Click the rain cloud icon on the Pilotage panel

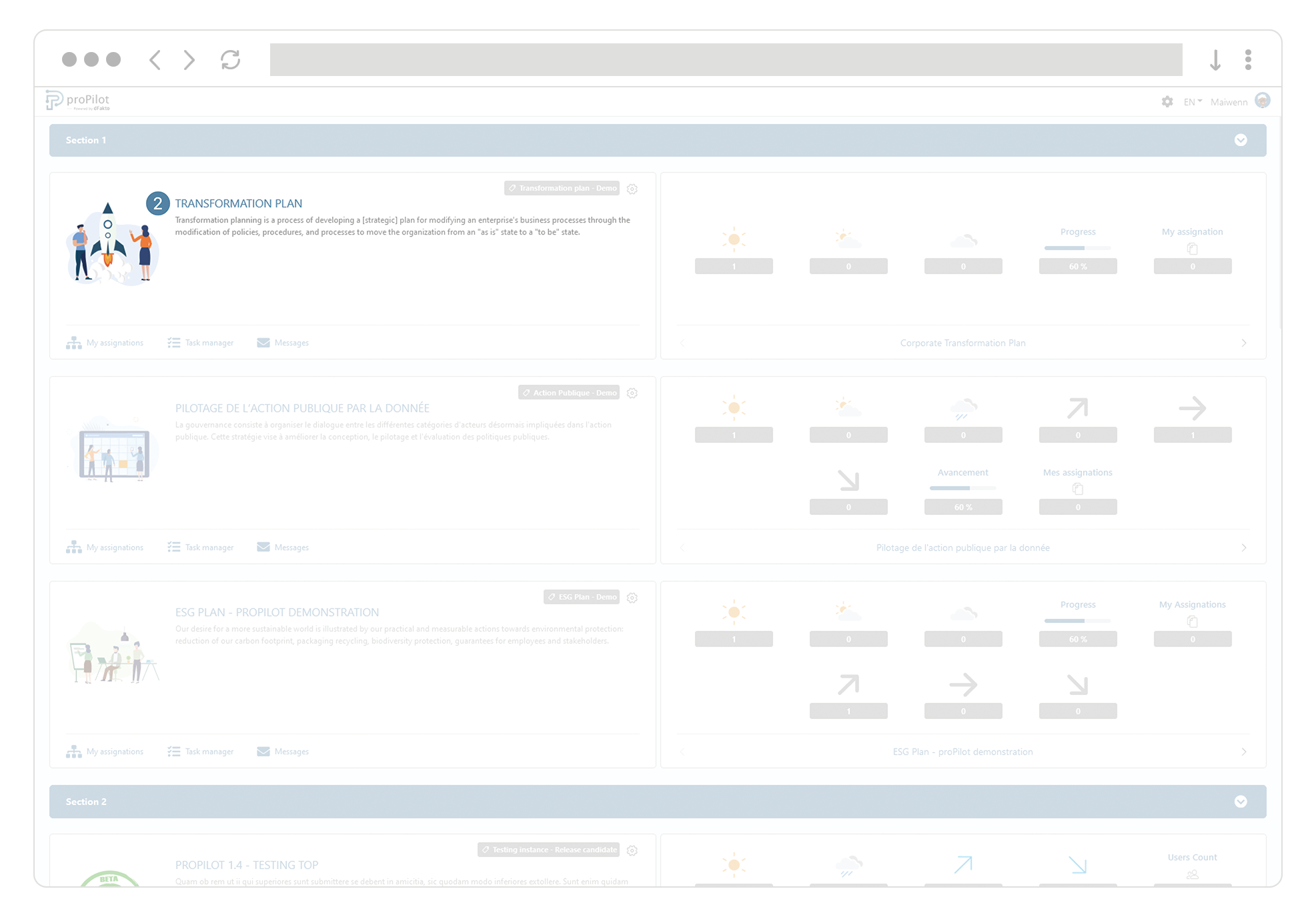(962, 408)
